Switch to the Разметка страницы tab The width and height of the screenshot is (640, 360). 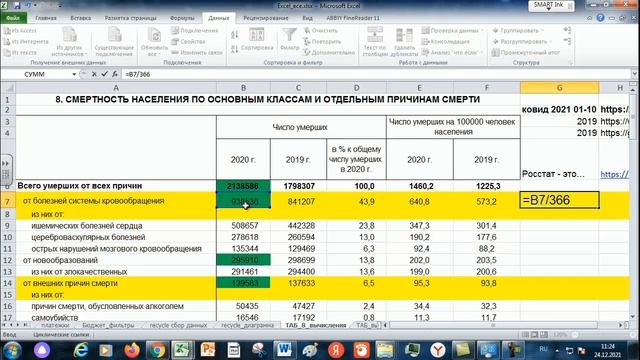[131, 18]
